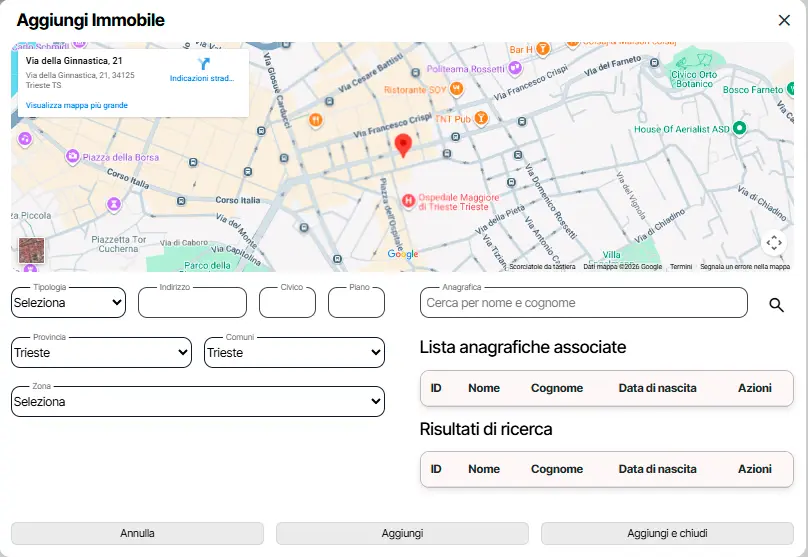The height and width of the screenshot is (557, 808).
Task: Click the red location pin on map
Action: [403, 146]
